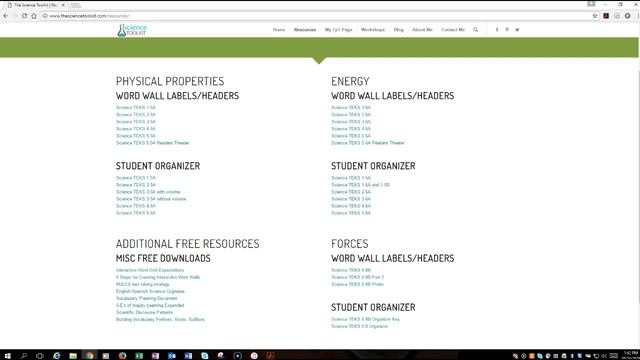Reload the page with refresh icon

tap(24, 16)
